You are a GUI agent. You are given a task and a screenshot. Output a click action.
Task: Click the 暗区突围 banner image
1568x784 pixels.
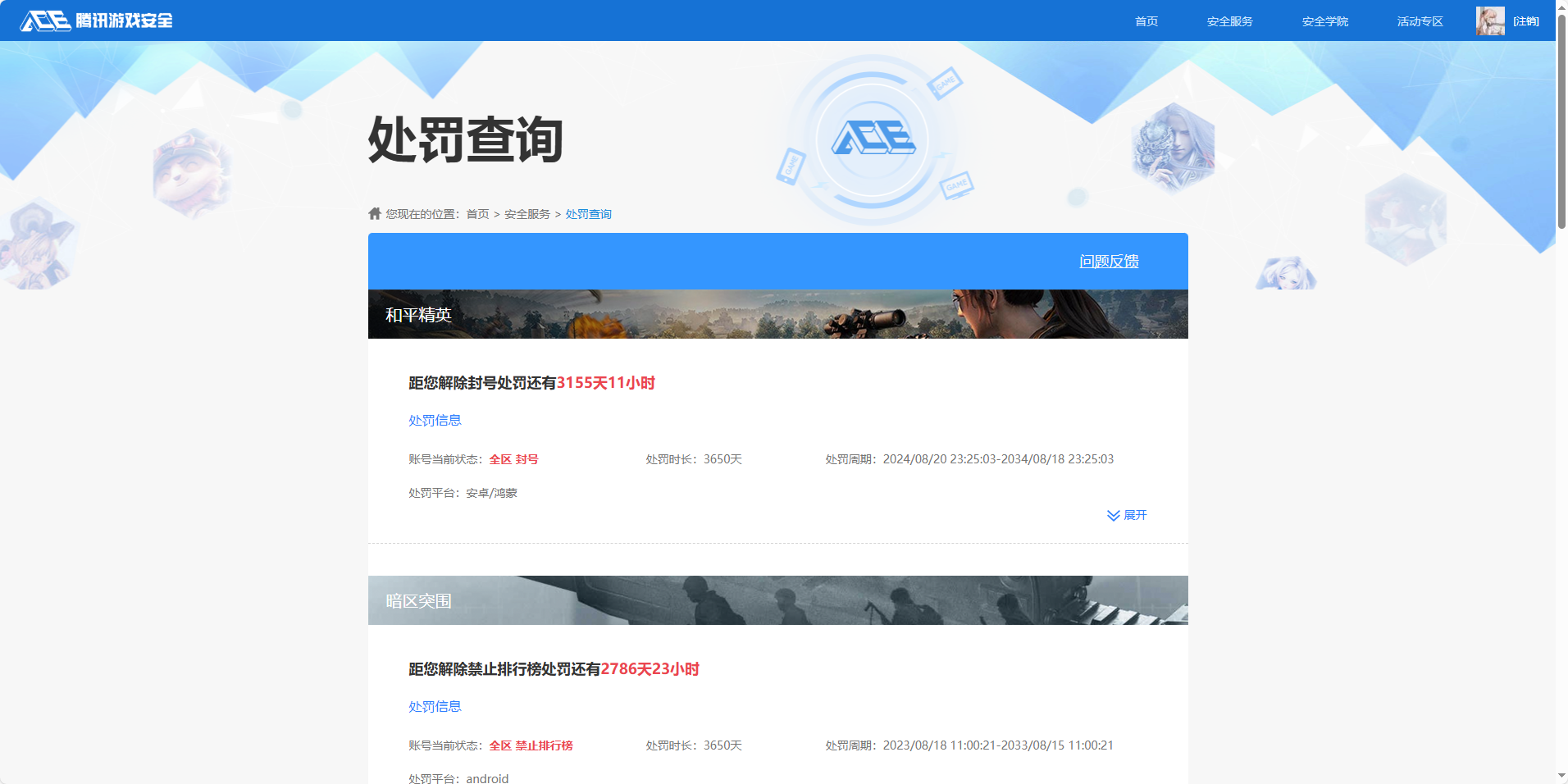pyautogui.click(x=777, y=599)
